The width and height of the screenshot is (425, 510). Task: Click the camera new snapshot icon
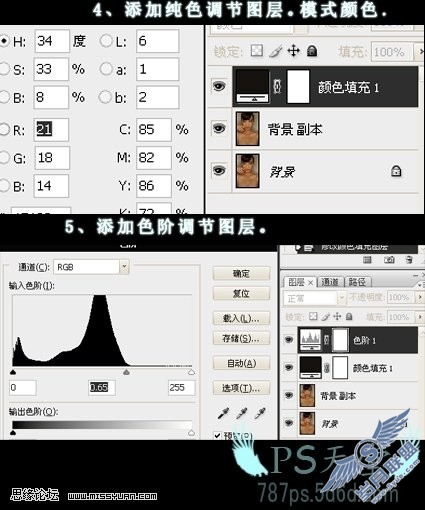tap(389, 260)
